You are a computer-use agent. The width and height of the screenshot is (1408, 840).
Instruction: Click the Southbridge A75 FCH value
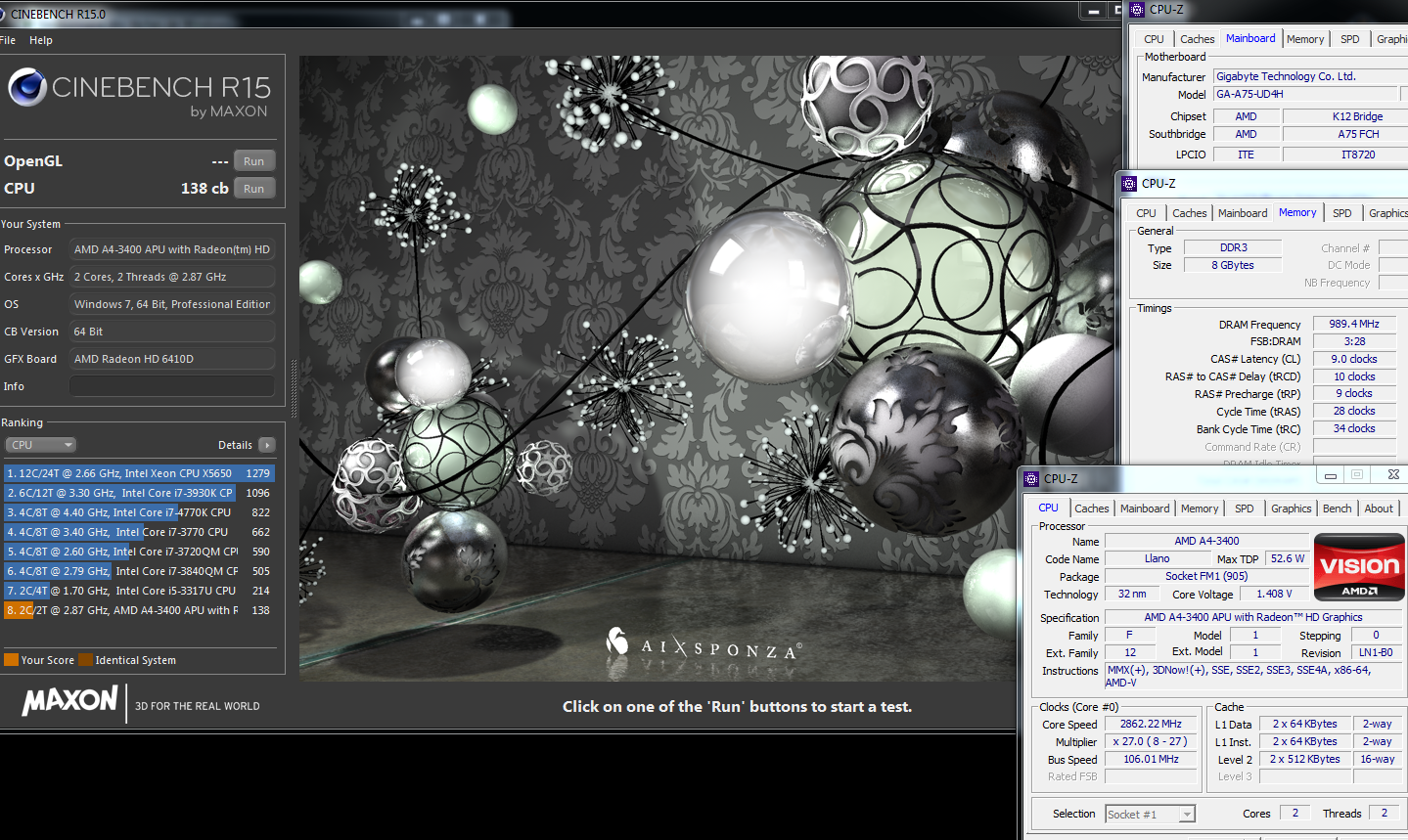pos(1345,135)
